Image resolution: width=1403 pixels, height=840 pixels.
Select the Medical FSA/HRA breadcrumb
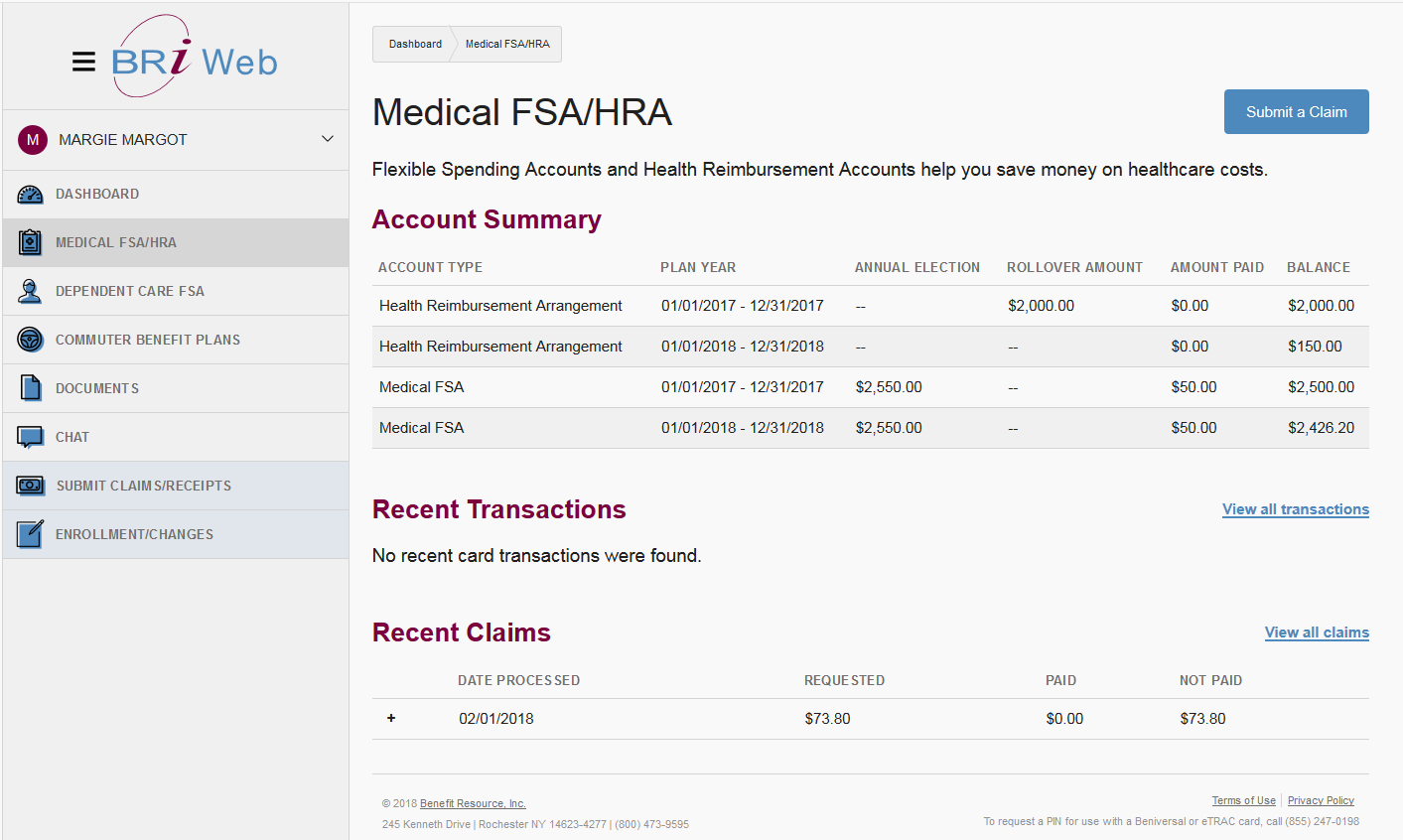507,44
